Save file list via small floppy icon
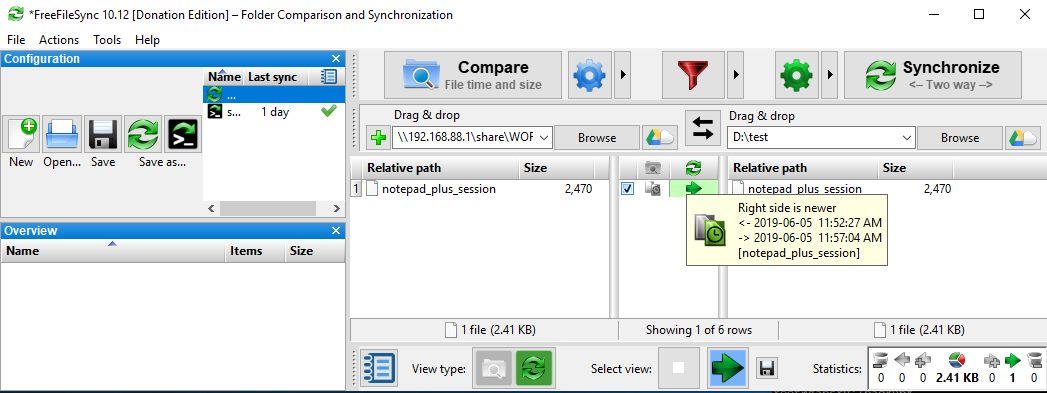 click(x=767, y=368)
